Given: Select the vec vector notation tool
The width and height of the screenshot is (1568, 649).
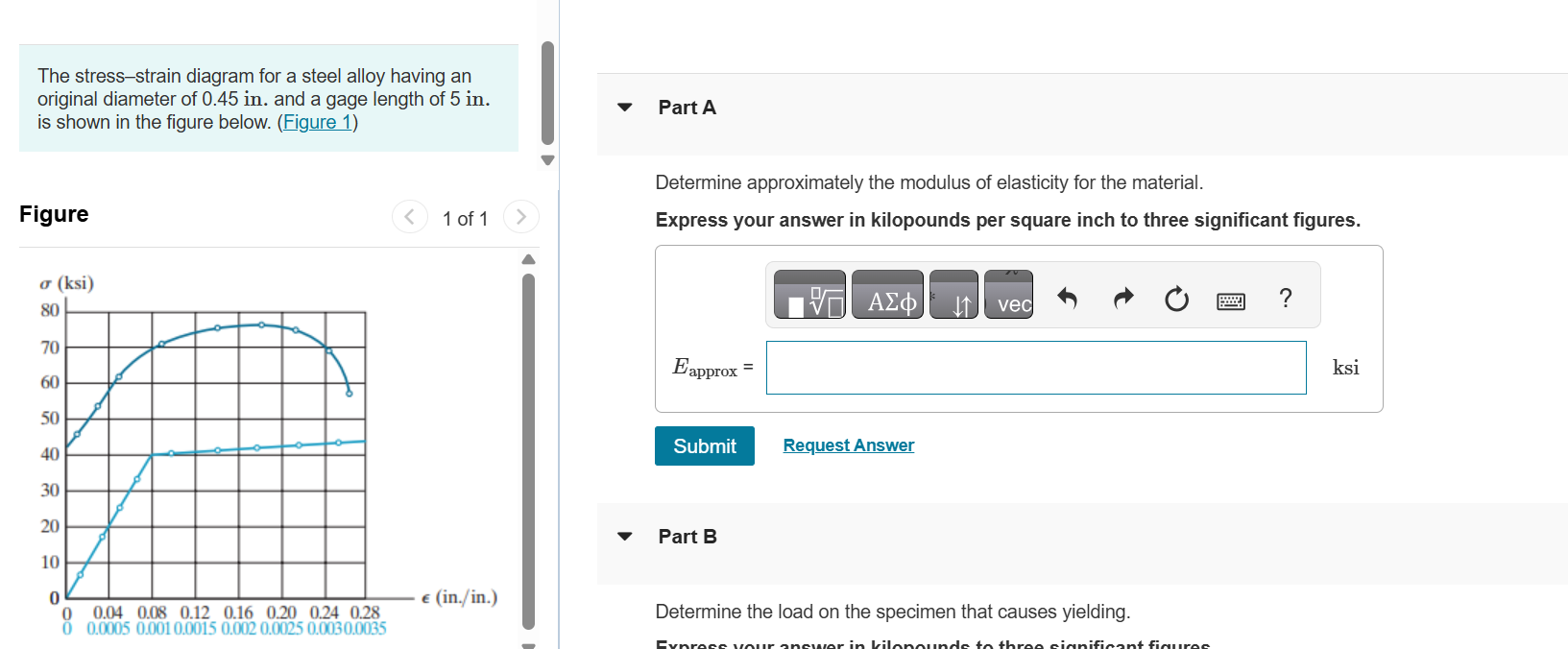Looking at the screenshot, I should pyautogui.click(x=1008, y=295).
